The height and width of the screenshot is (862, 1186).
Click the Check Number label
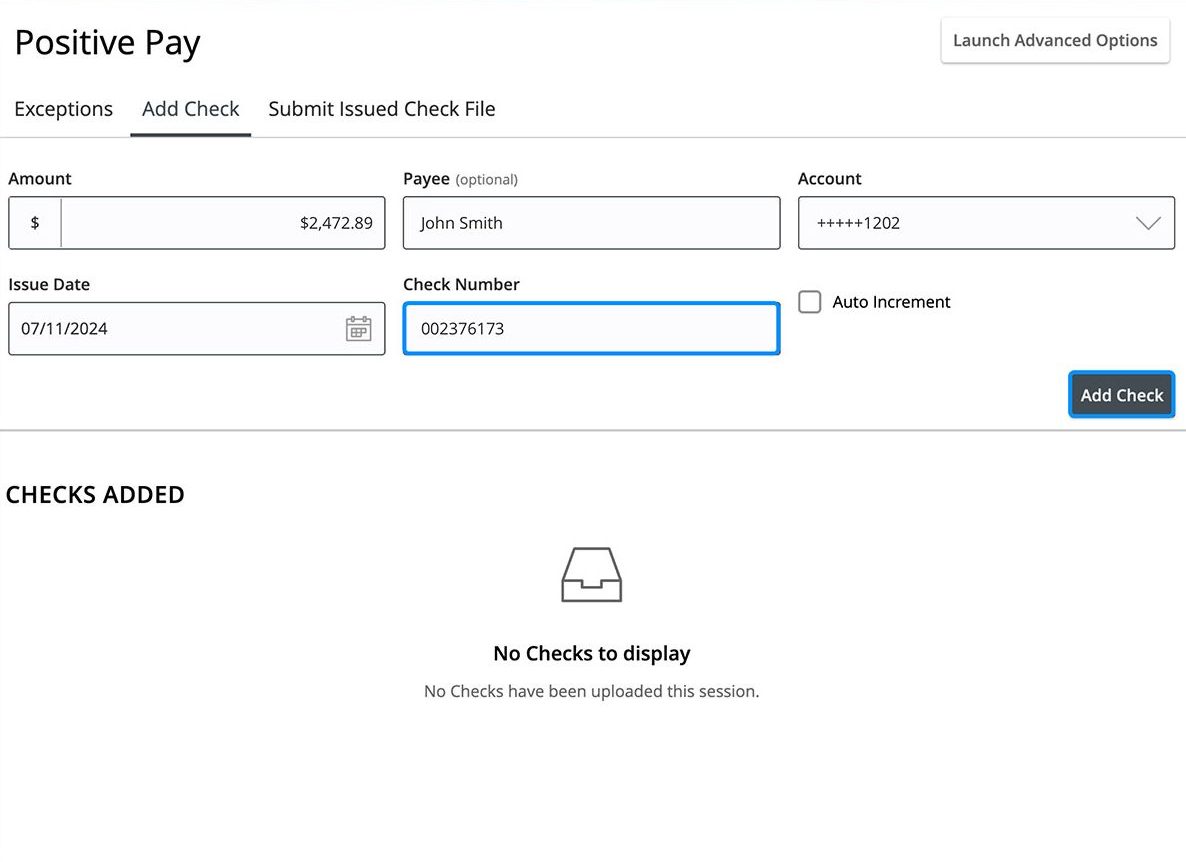pos(461,284)
